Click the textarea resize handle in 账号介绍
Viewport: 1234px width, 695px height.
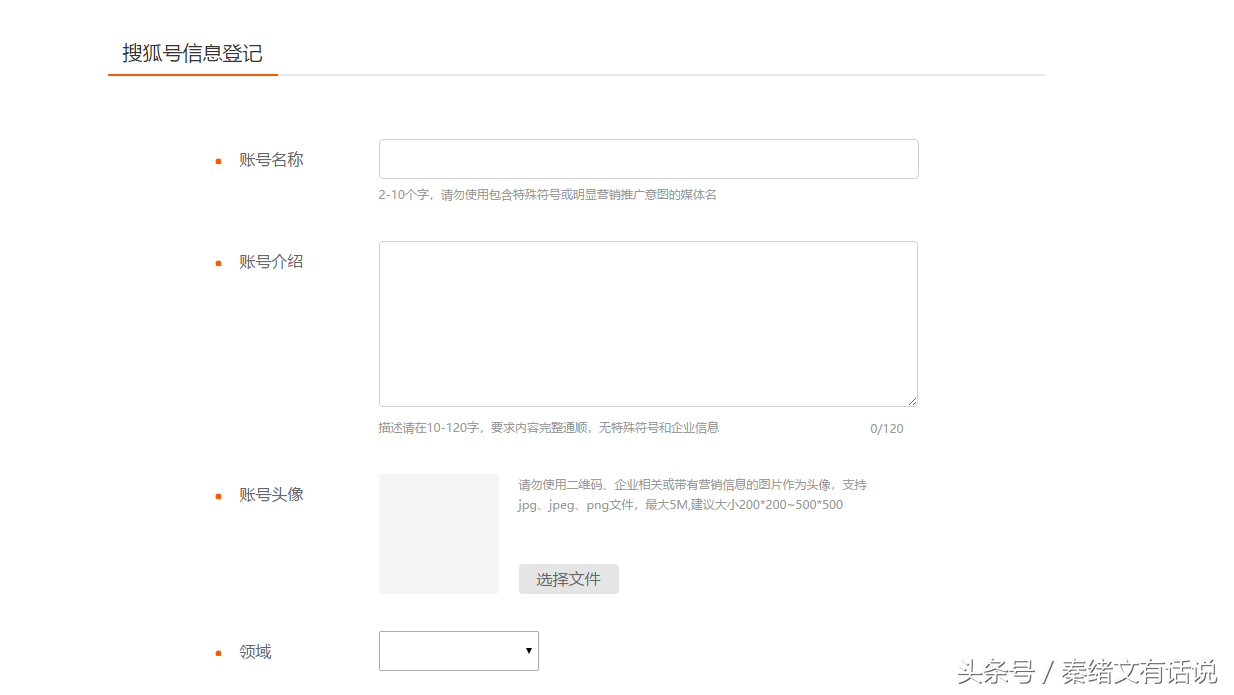click(912, 401)
